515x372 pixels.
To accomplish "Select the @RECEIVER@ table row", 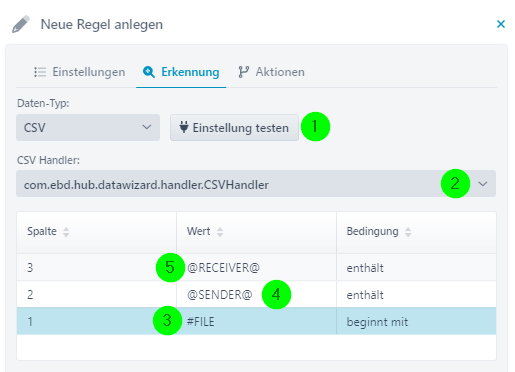I will 256,267.
